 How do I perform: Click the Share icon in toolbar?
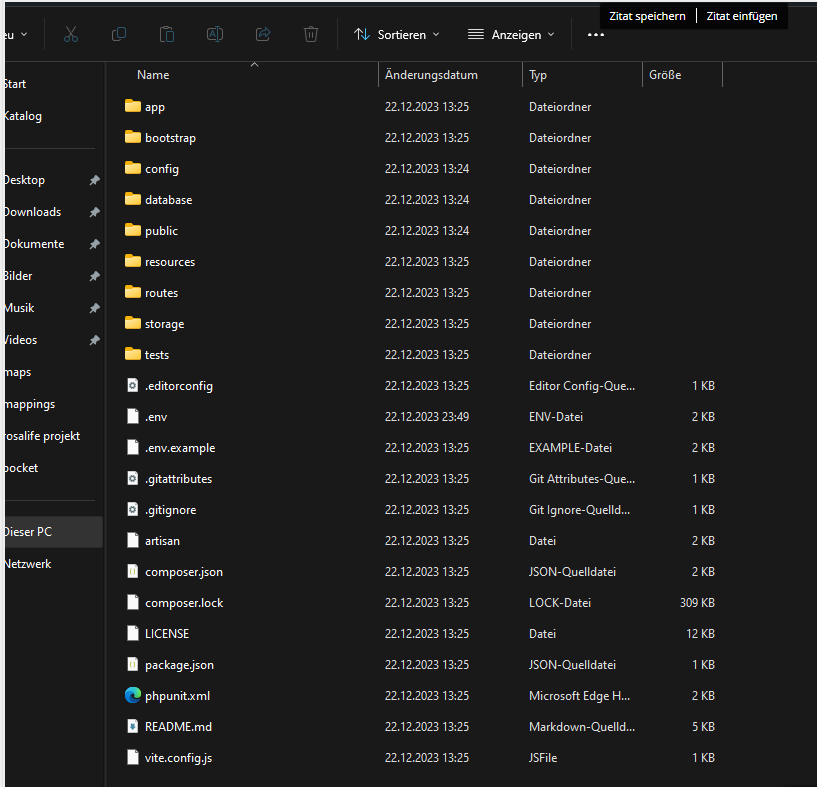(x=263, y=34)
